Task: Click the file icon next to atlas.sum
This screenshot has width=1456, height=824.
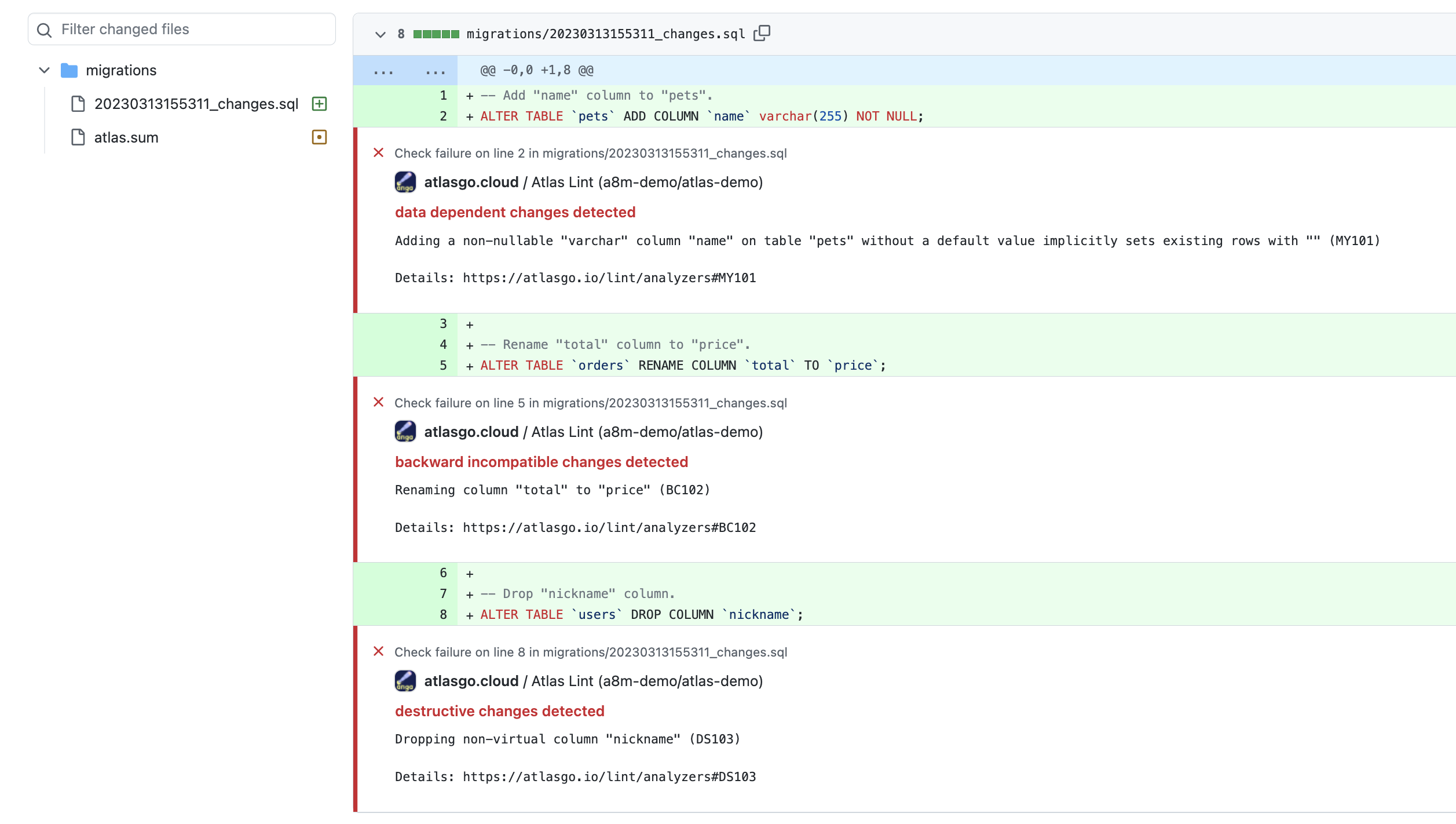Action: click(x=78, y=137)
